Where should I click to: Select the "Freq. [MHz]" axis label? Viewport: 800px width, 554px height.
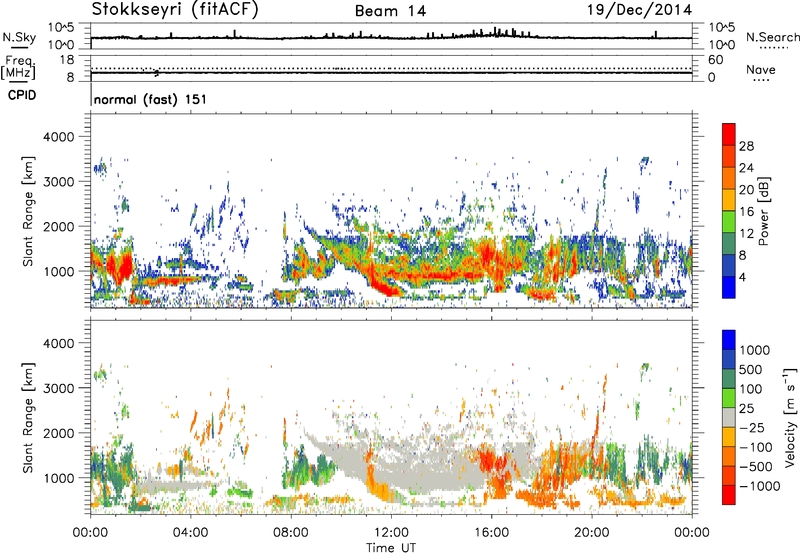(x=18, y=67)
